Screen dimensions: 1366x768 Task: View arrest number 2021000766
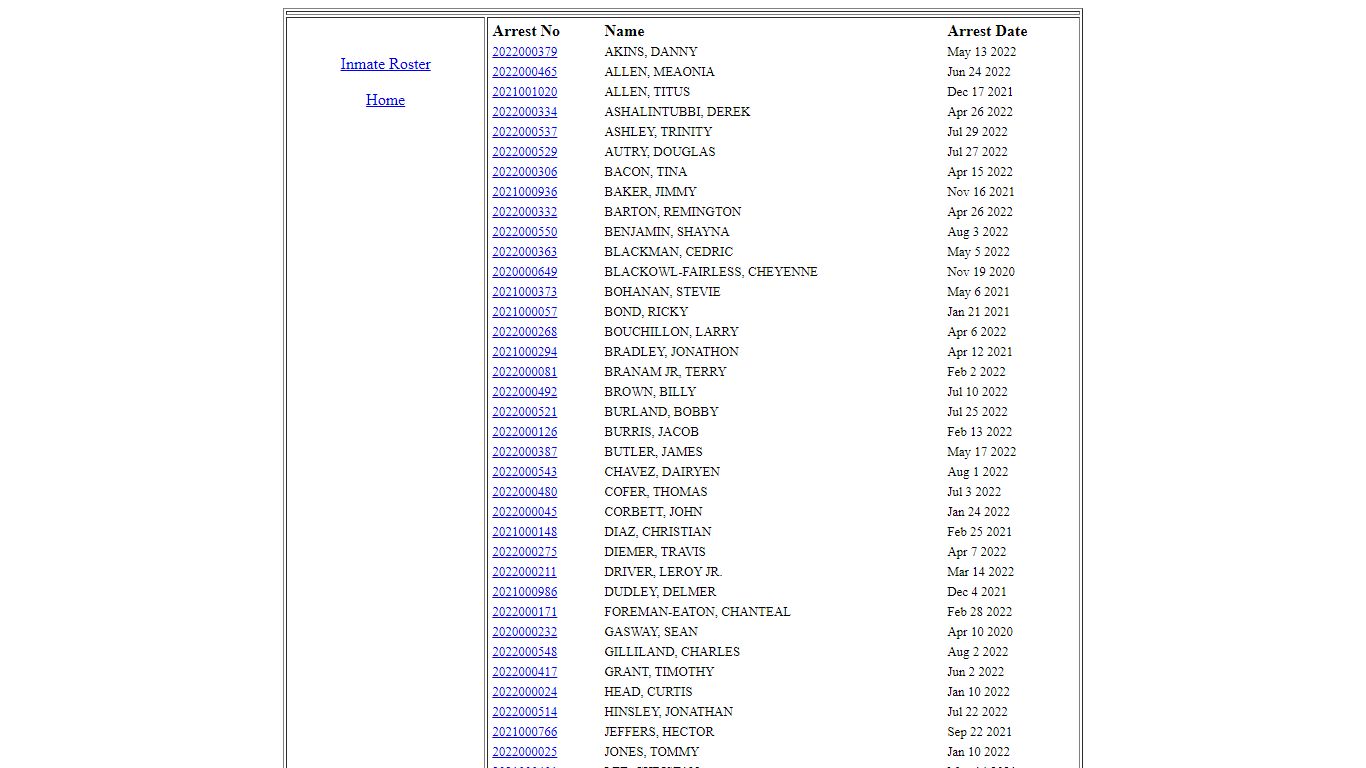524,732
